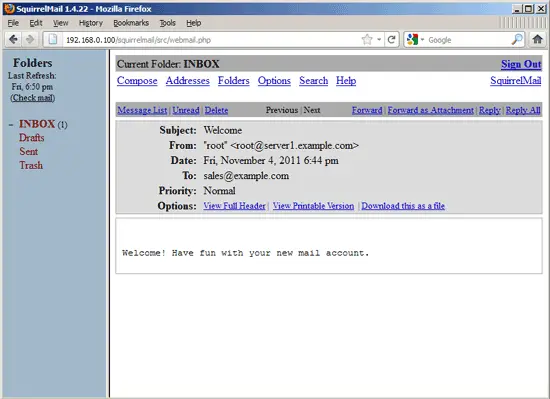Open the File menu
The width and height of the screenshot is (550, 399).
click(13, 23)
